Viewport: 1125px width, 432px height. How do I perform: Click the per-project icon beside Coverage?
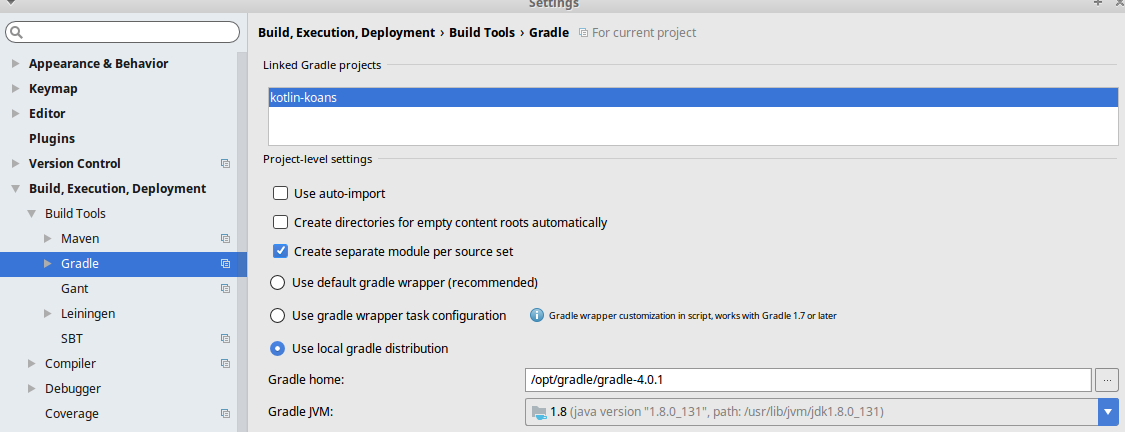point(225,414)
